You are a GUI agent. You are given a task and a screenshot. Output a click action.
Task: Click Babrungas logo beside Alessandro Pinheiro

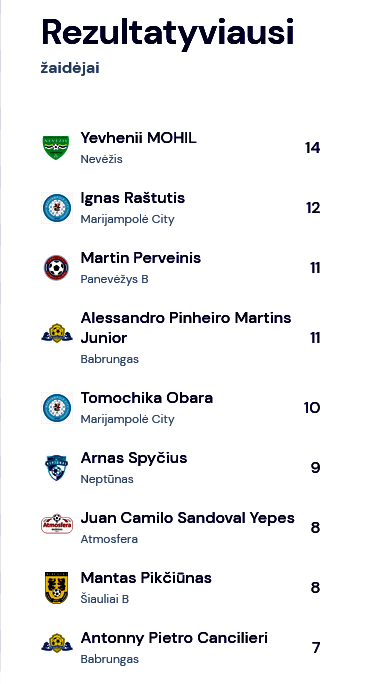[57, 333]
